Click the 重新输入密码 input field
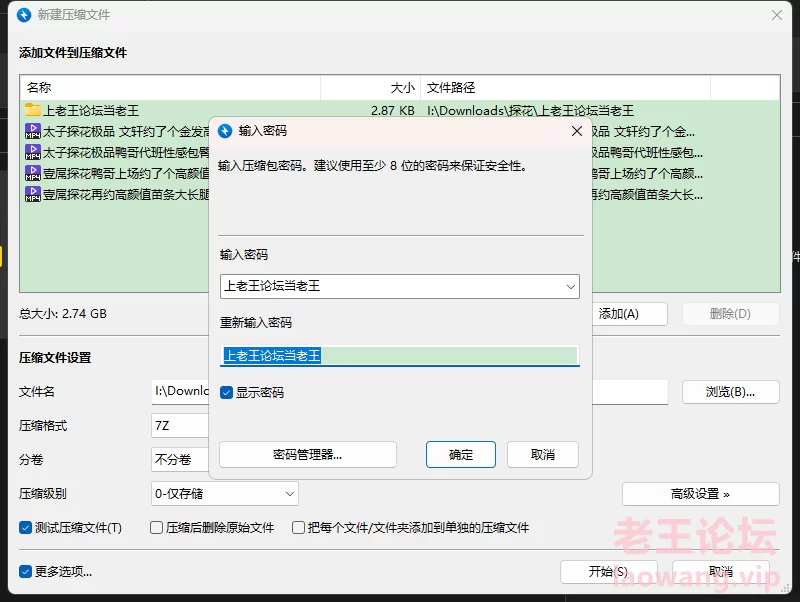 (x=400, y=356)
